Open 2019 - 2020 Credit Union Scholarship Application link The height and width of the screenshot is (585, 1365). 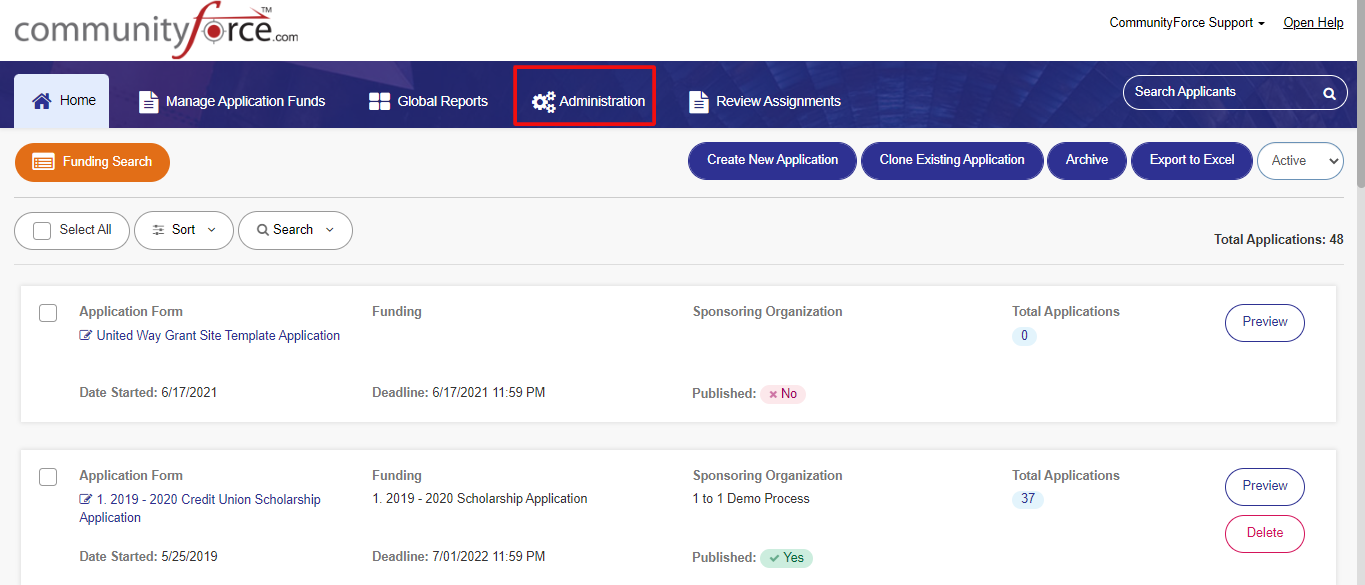pos(200,509)
